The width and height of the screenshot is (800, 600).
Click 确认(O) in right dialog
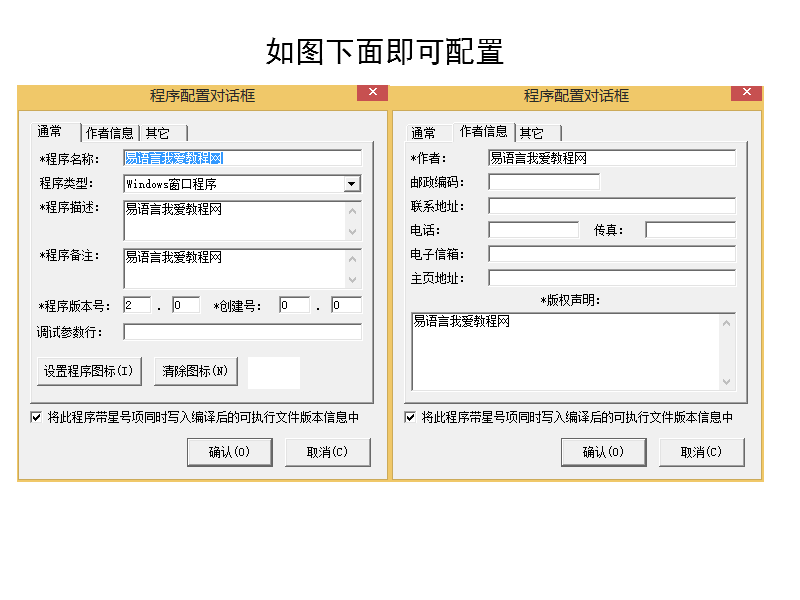click(x=604, y=452)
